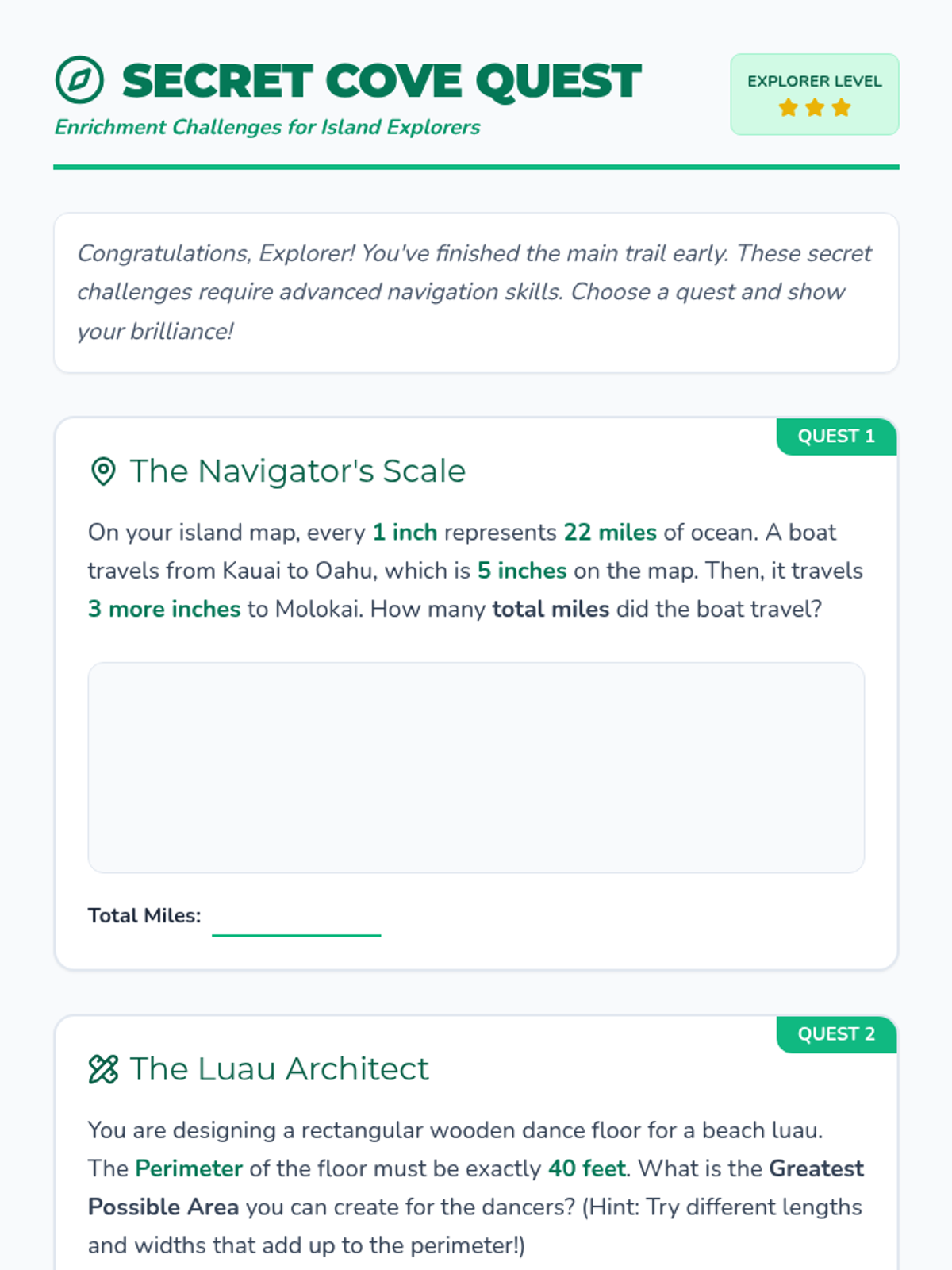
Task: Click the Explorer Level badge label
Action: click(814, 81)
